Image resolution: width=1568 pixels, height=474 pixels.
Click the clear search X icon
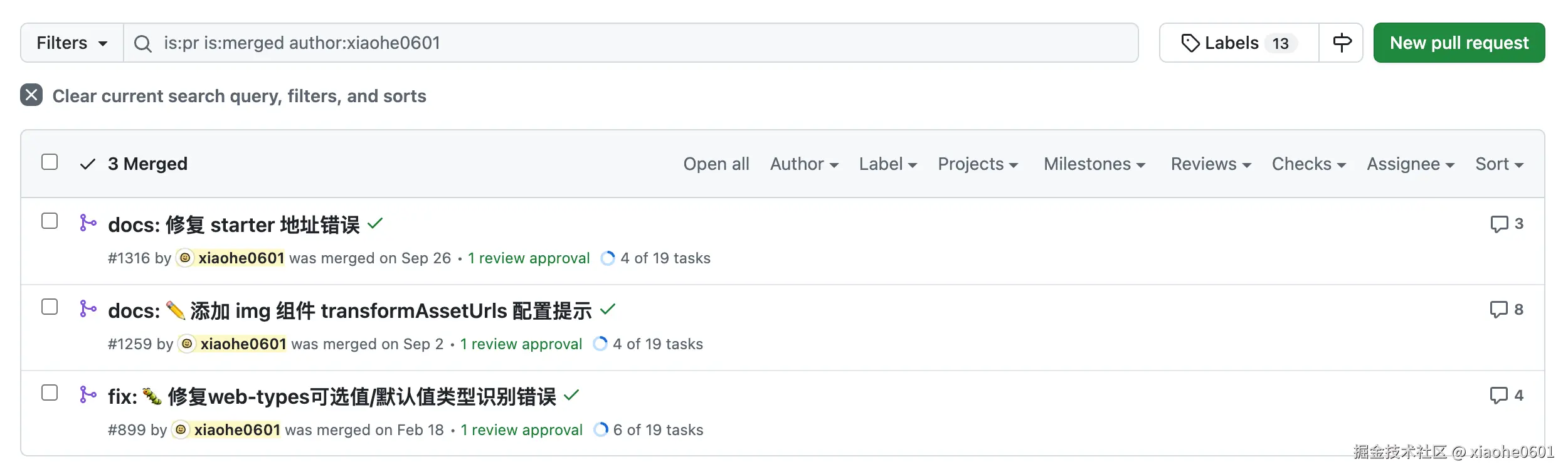click(x=31, y=95)
